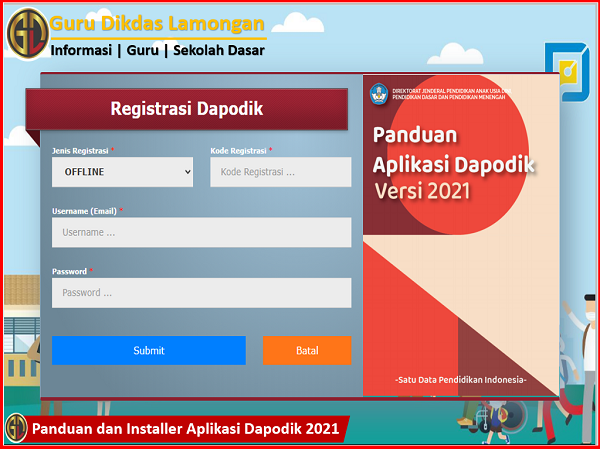Click the Guru Dikdas Lamongan title text

pyautogui.click(x=157, y=24)
